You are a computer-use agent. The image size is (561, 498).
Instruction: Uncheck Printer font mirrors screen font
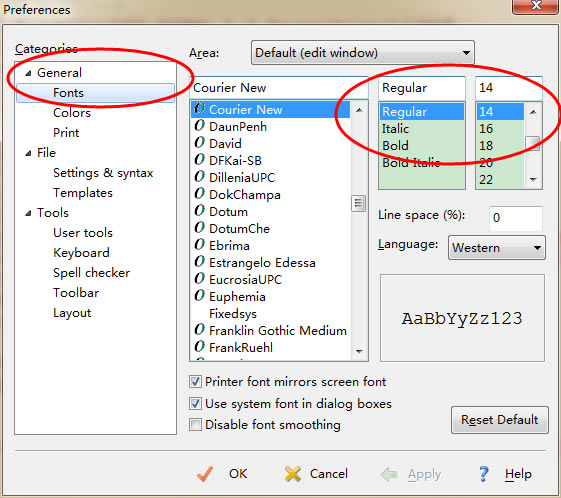click(195, 382)
